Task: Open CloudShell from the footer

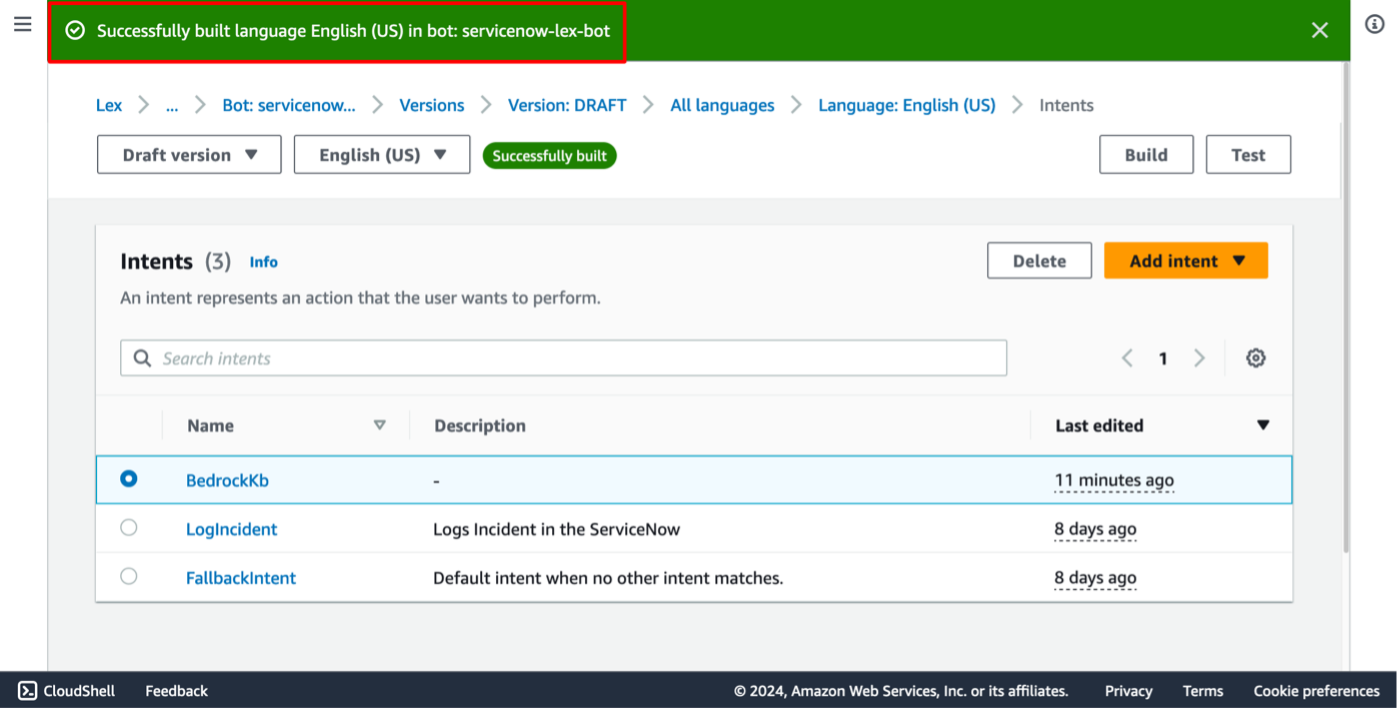Action: 67,691
